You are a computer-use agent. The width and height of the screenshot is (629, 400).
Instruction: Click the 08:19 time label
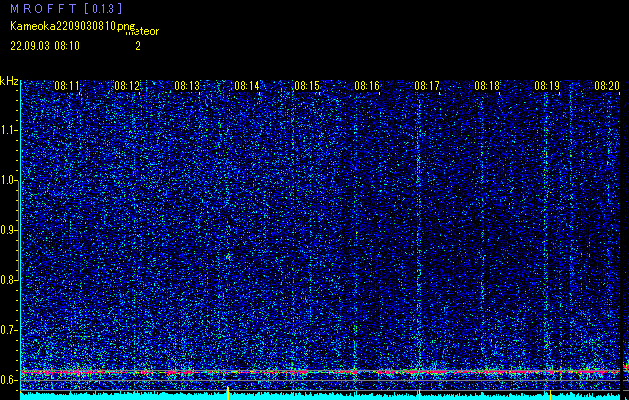[547, 86]
